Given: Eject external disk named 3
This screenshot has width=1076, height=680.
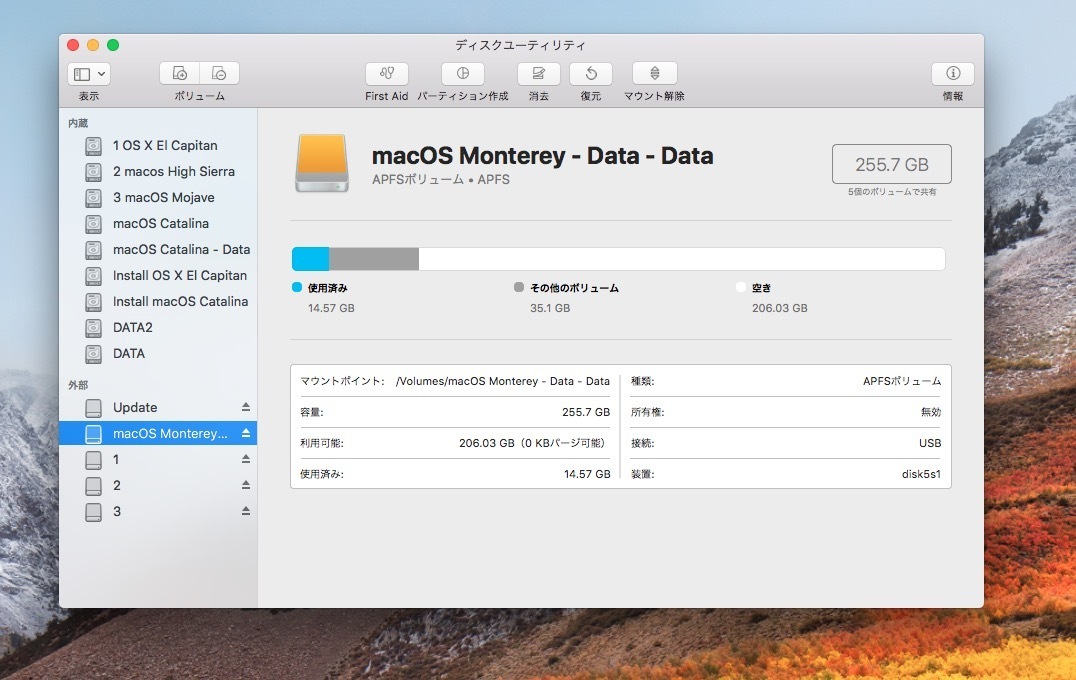Looking at the screenshot, I should (x=246, y=511).
